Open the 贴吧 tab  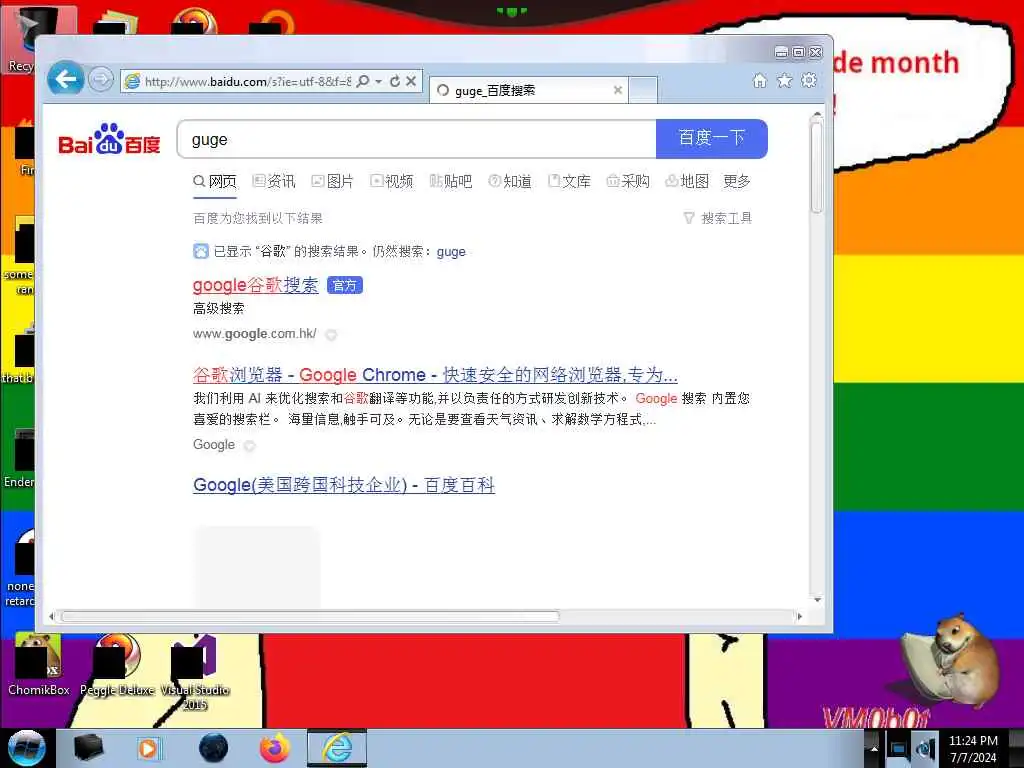tap(451, 182)
